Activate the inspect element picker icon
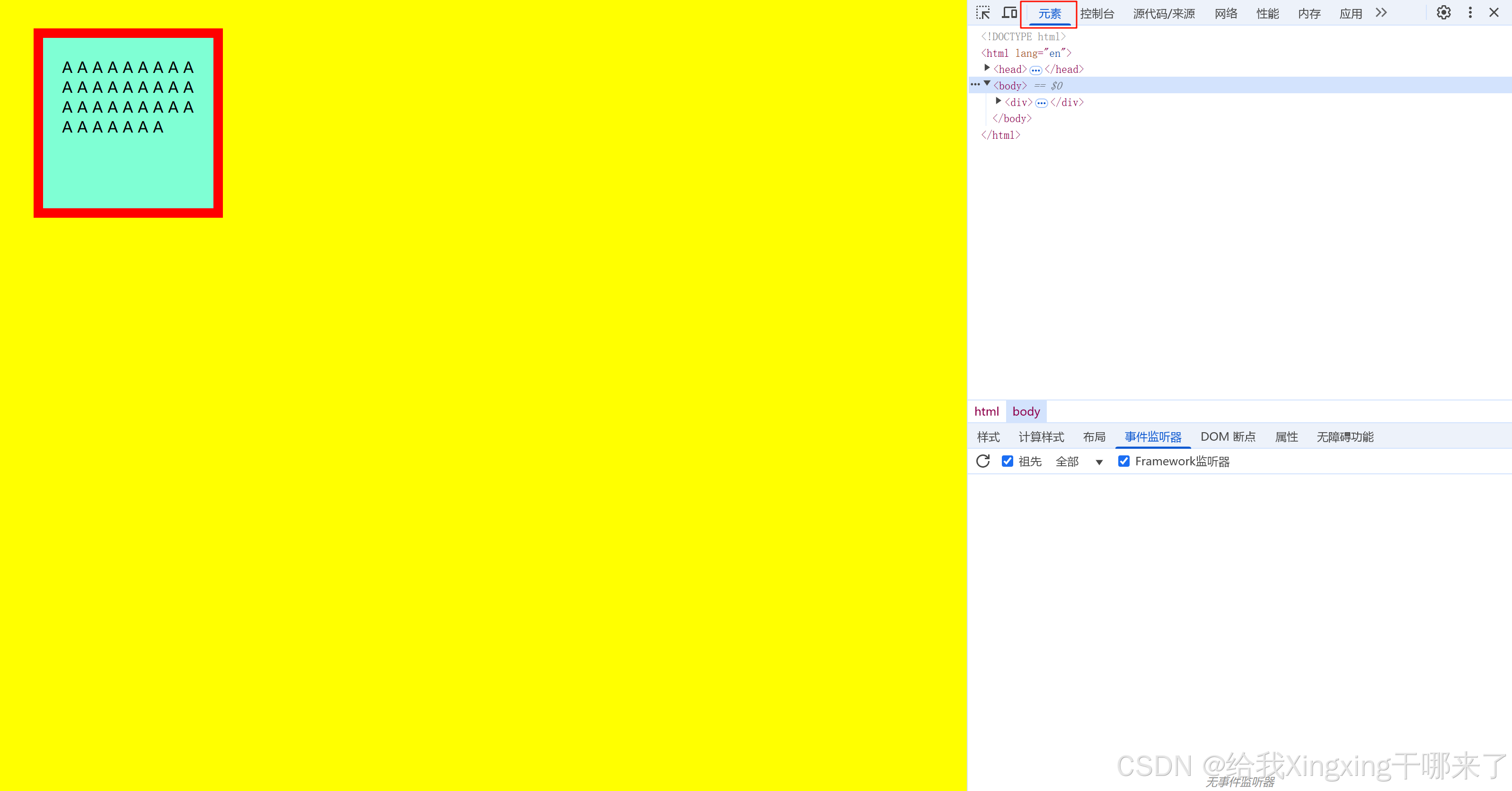The image size is (1512, 791). coord(982,13)
